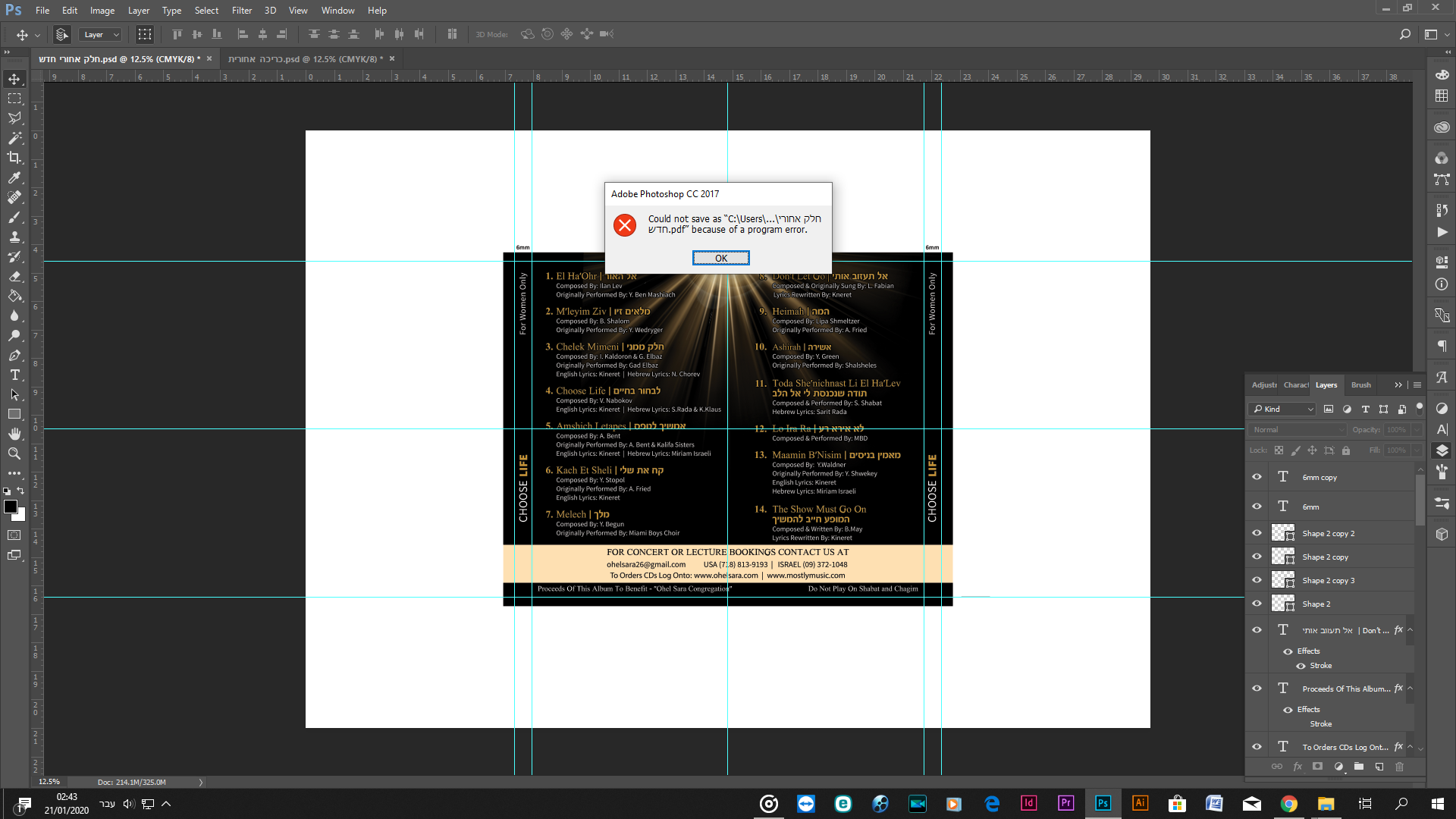Create a new layer group folder
The width and height of the screenshot is (1456, 819).
pyautogui.click(x=1359, y=767)
